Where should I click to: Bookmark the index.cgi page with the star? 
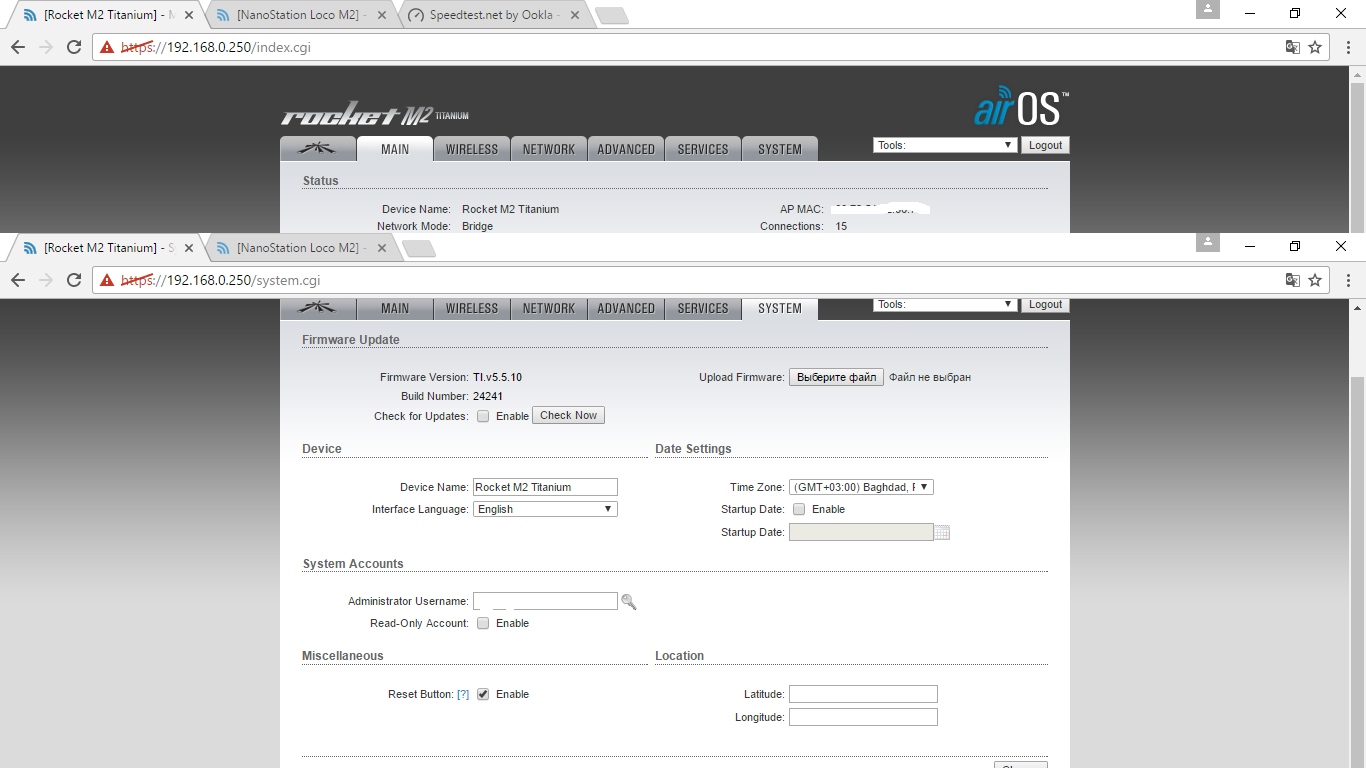(x=1315, y=47)
